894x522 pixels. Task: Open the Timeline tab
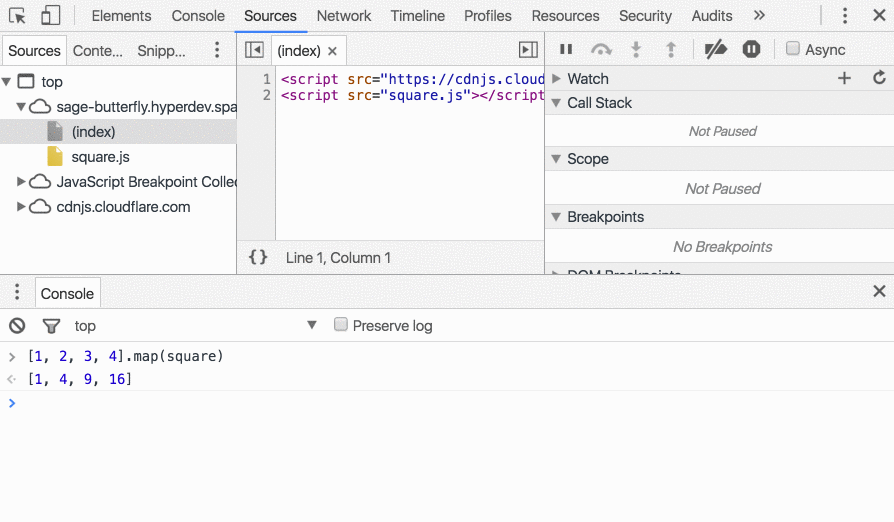(x=417, y=16)
